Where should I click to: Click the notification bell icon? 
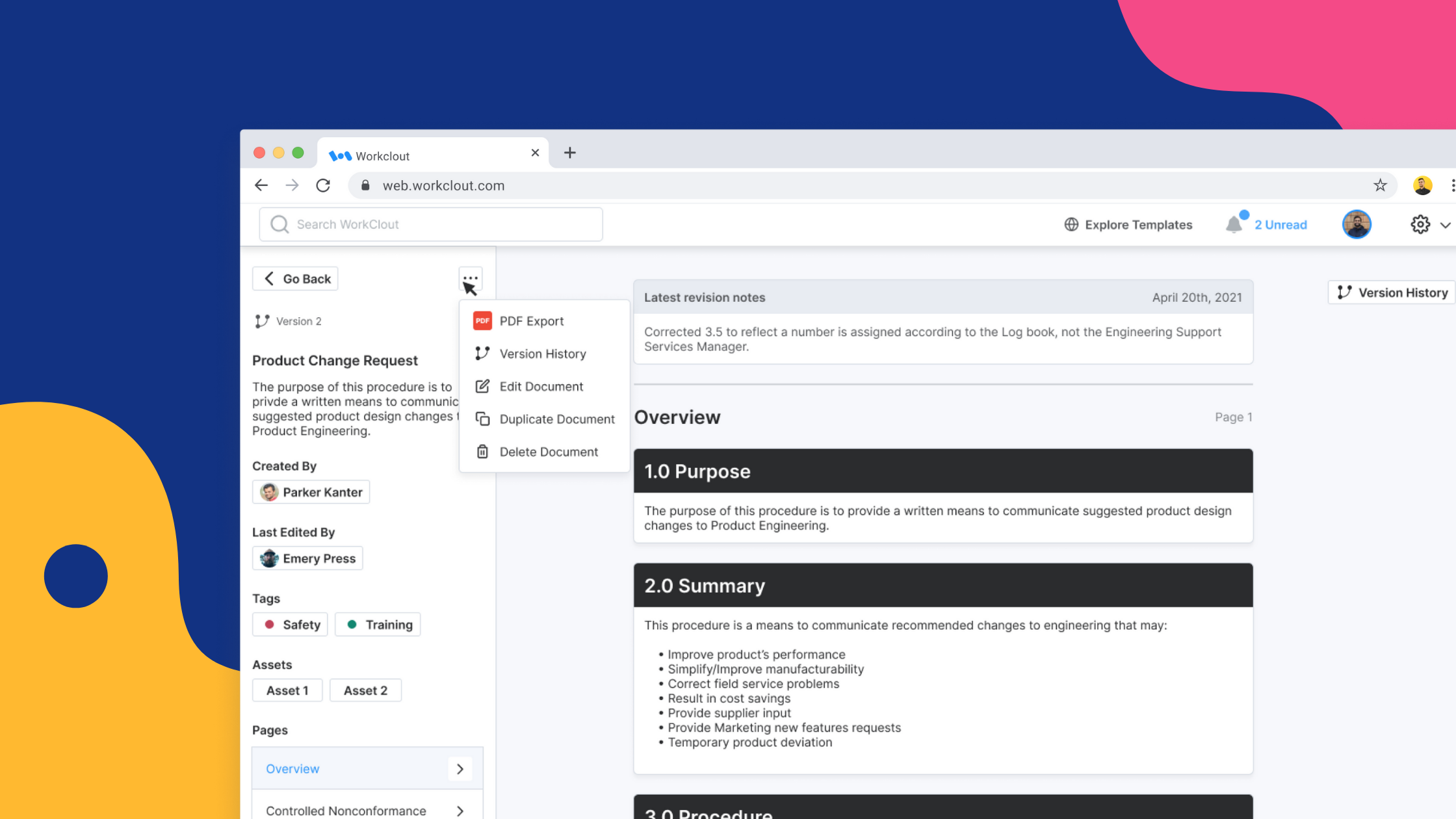(x=1234, y=224)
